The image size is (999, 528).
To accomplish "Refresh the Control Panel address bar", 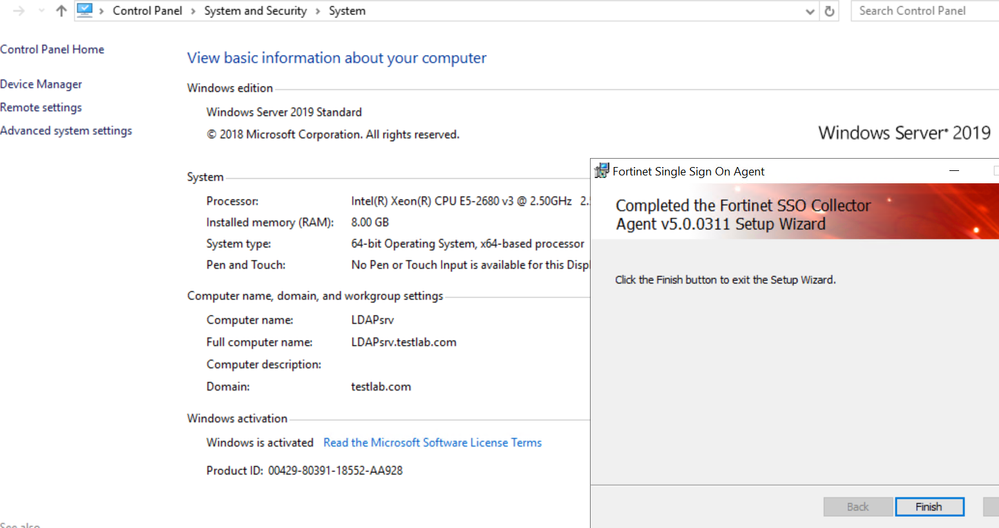I will (x=829, y=11).
